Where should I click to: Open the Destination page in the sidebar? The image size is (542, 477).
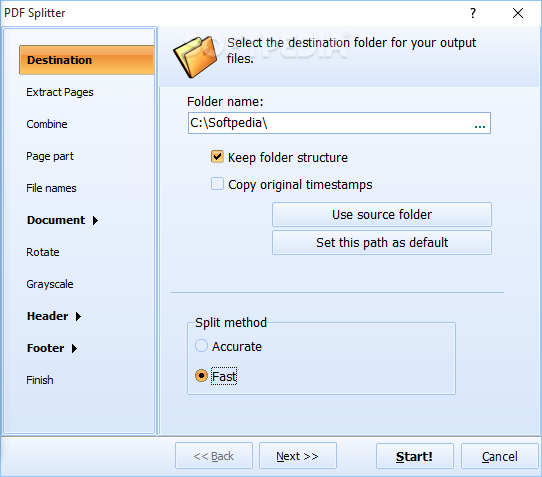click(87, 60)
